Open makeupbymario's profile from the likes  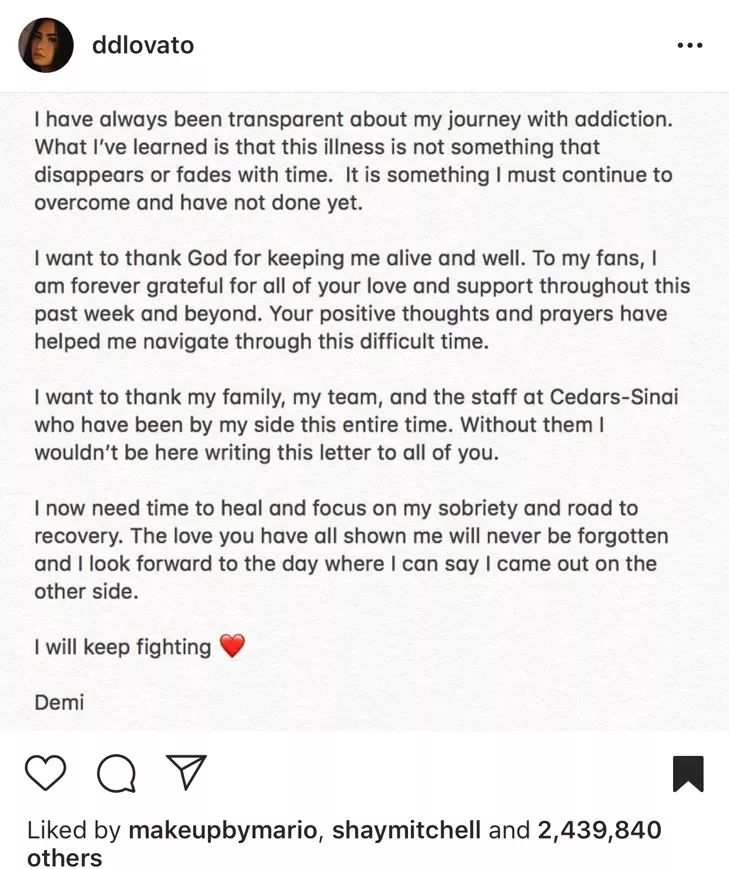[225, 830]
